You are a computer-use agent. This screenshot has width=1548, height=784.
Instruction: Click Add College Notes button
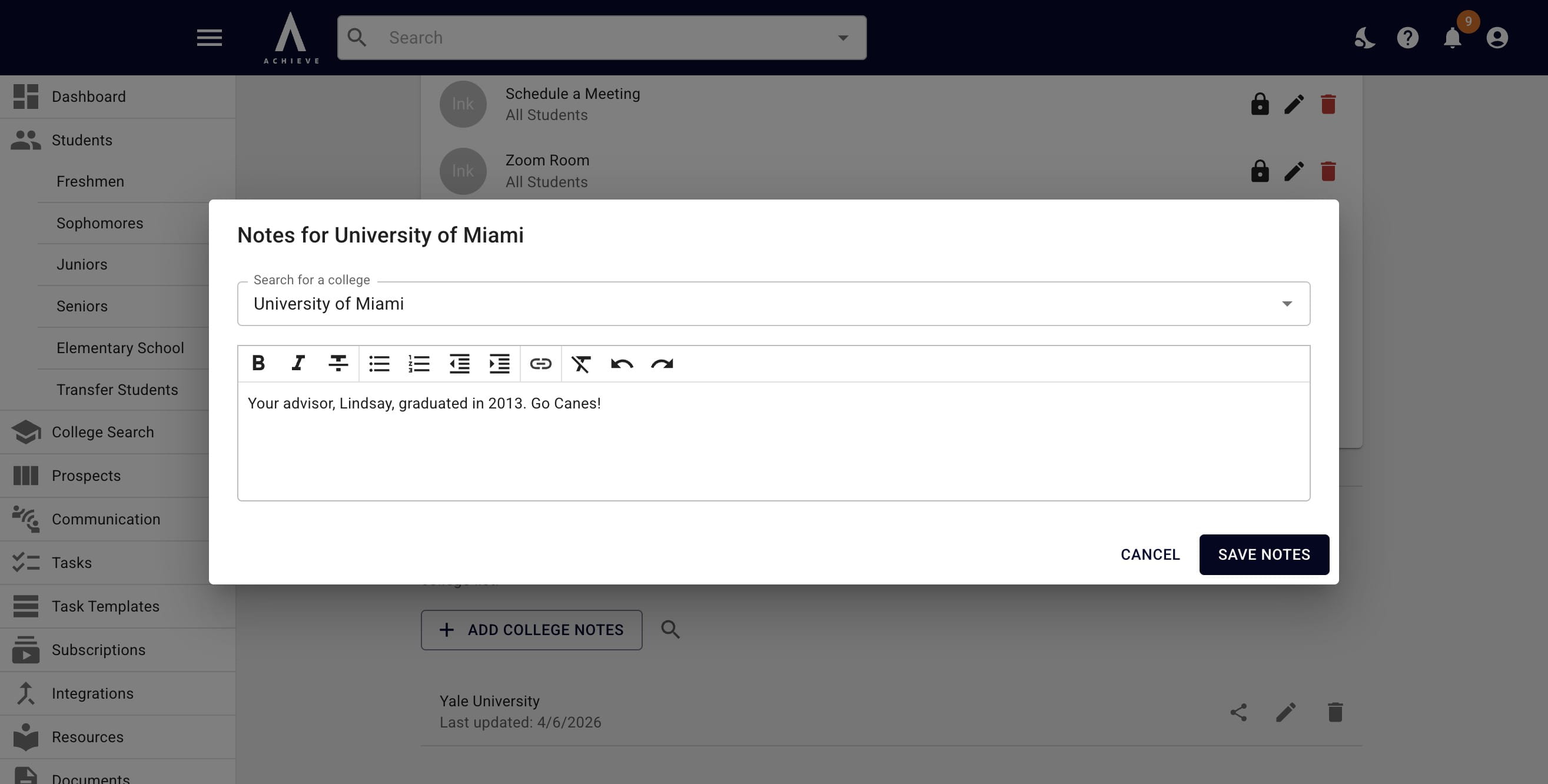point(531,630)
